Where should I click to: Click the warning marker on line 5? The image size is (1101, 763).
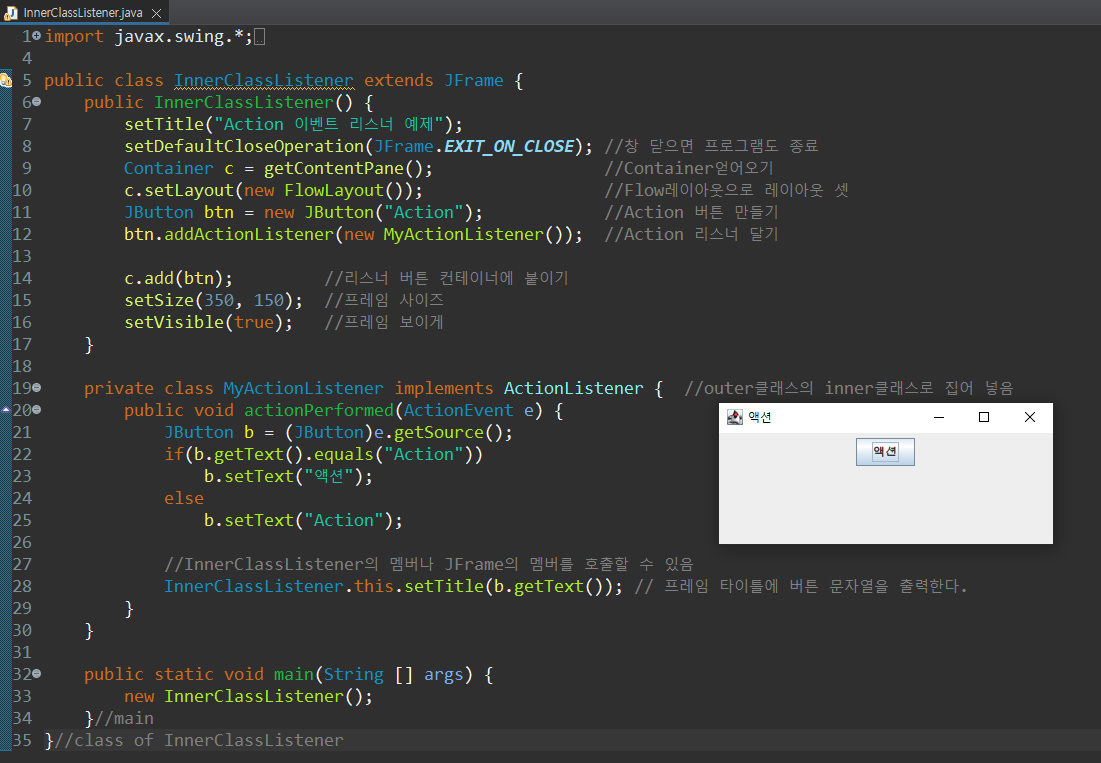tap(6, 80)
